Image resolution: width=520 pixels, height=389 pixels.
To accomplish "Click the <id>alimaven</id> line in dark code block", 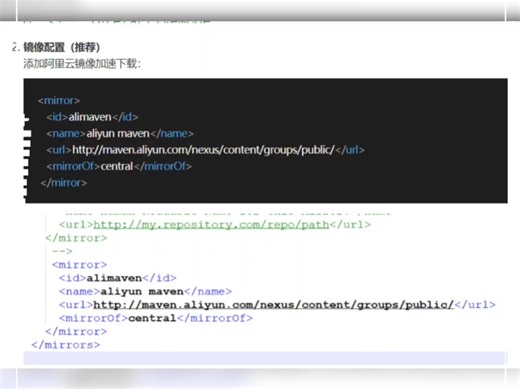I will 92,117.
